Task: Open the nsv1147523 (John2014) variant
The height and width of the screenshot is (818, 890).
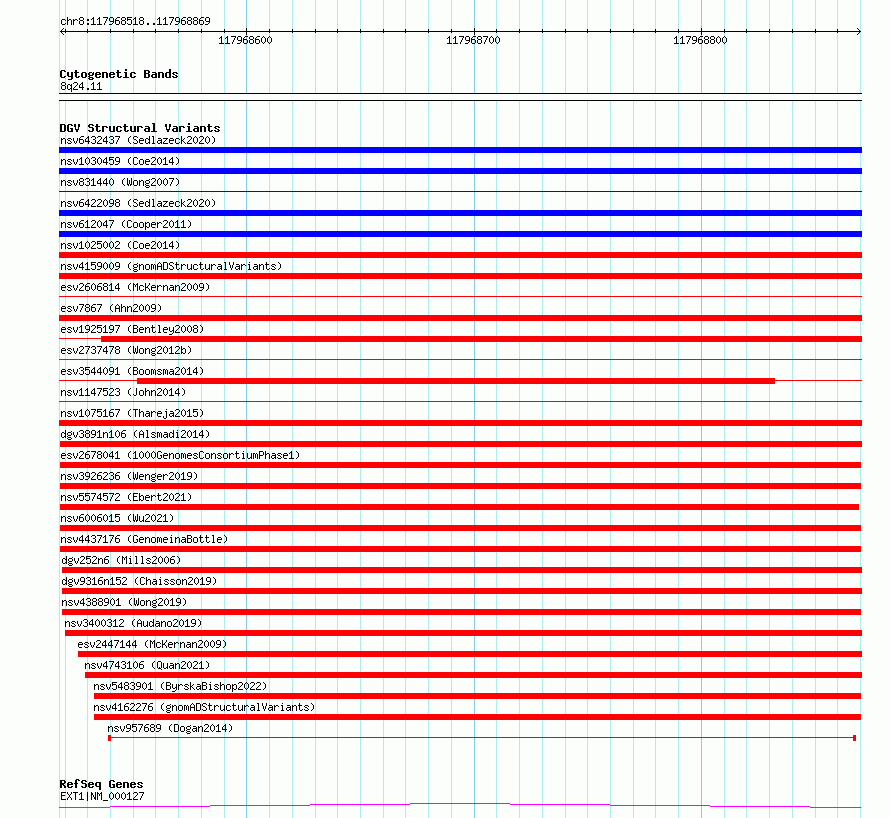Action: [123, 392]
